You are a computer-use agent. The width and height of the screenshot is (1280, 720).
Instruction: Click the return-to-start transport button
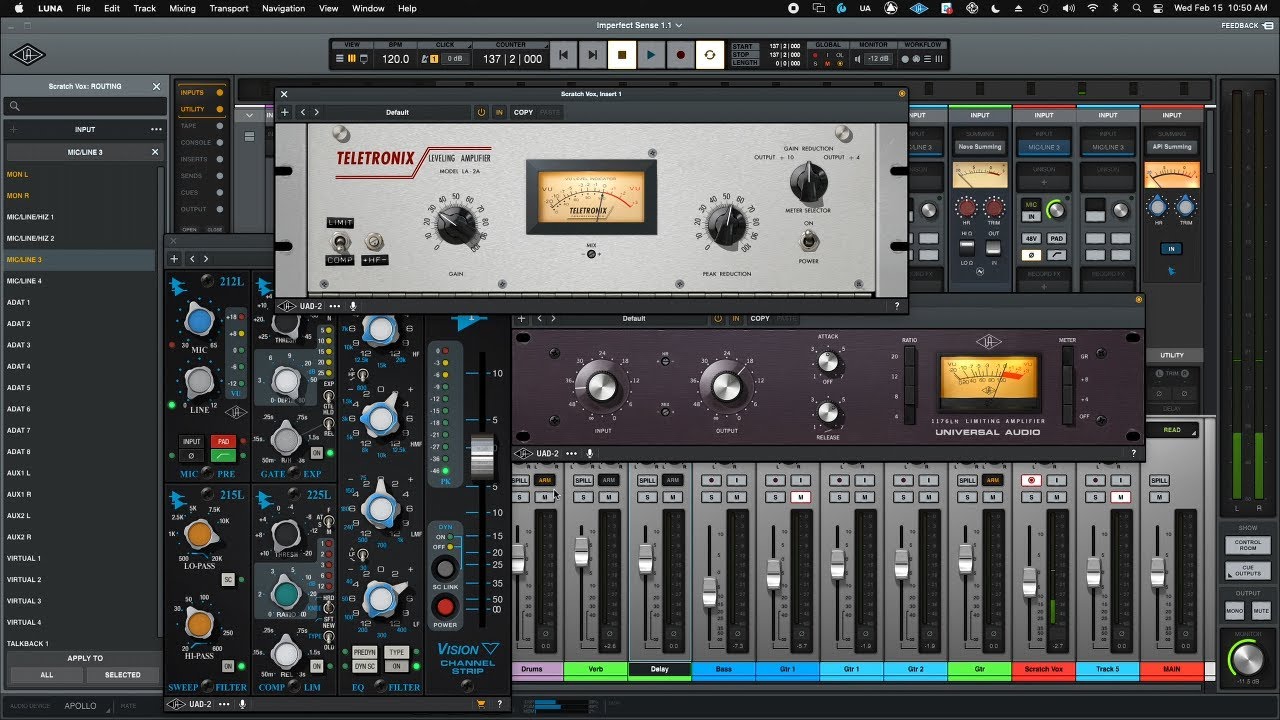563,55
